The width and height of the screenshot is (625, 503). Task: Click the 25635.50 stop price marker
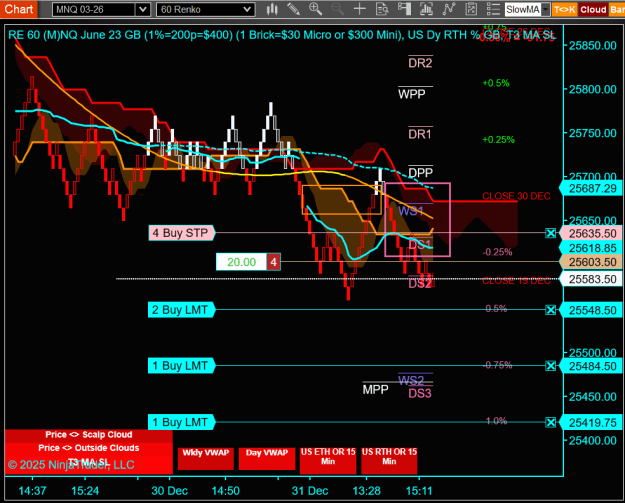591,233
